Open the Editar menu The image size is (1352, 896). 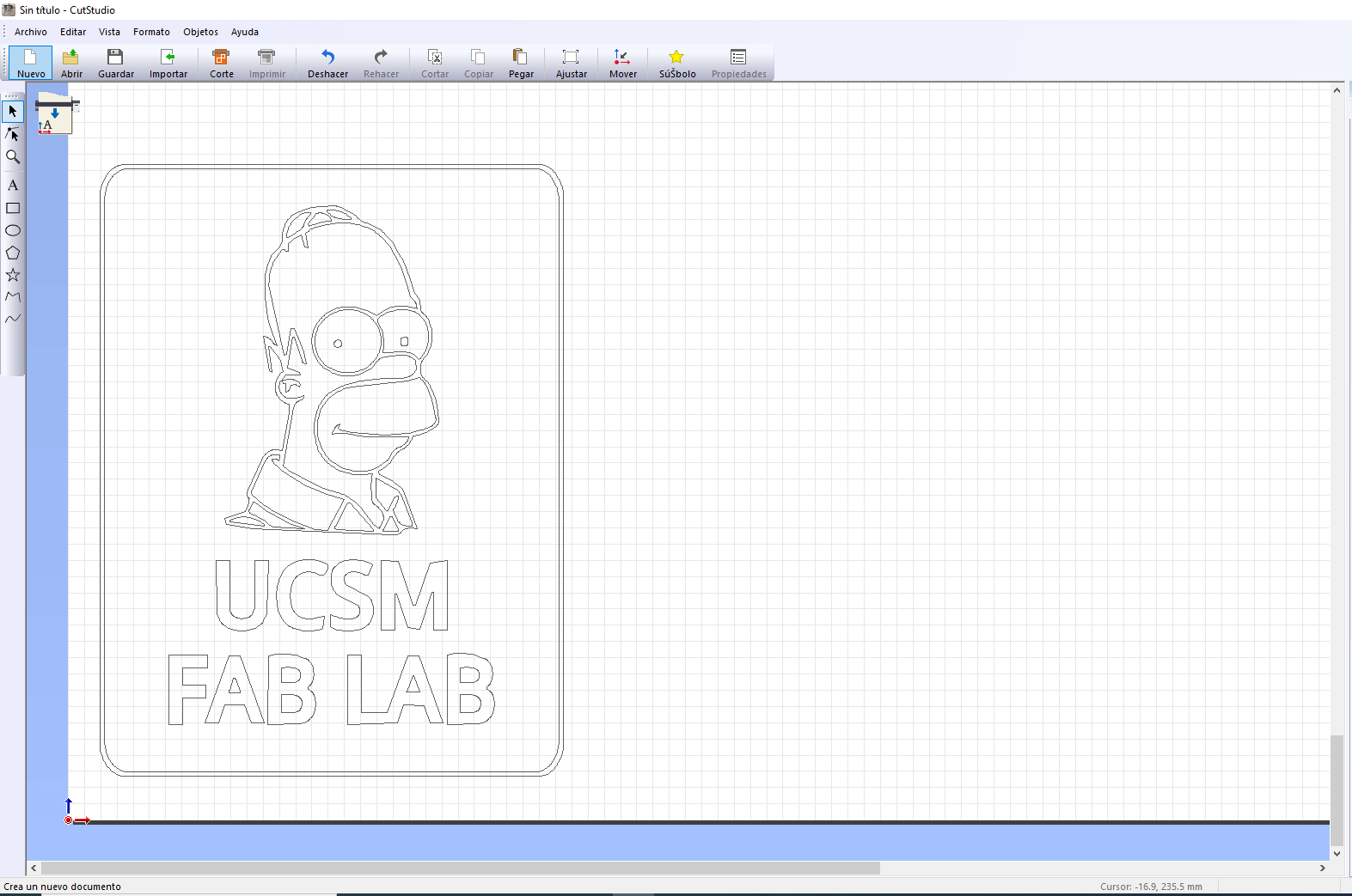(x=73, y=32)
